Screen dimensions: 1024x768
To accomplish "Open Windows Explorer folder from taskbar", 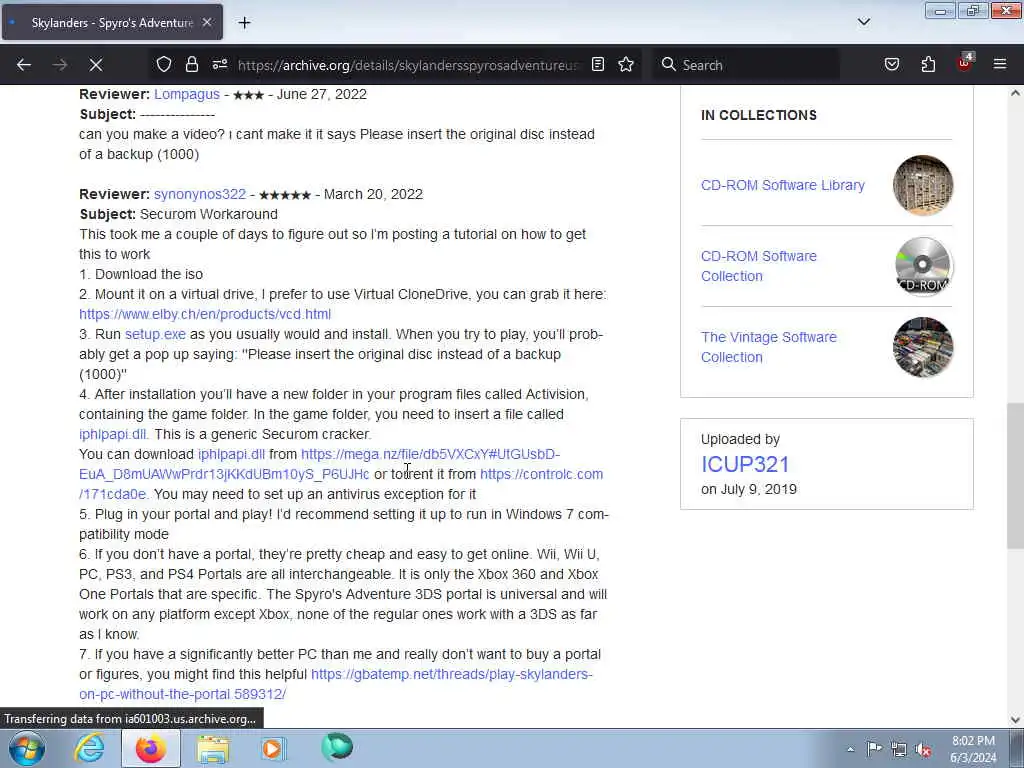I will click(x=213, y=748).
